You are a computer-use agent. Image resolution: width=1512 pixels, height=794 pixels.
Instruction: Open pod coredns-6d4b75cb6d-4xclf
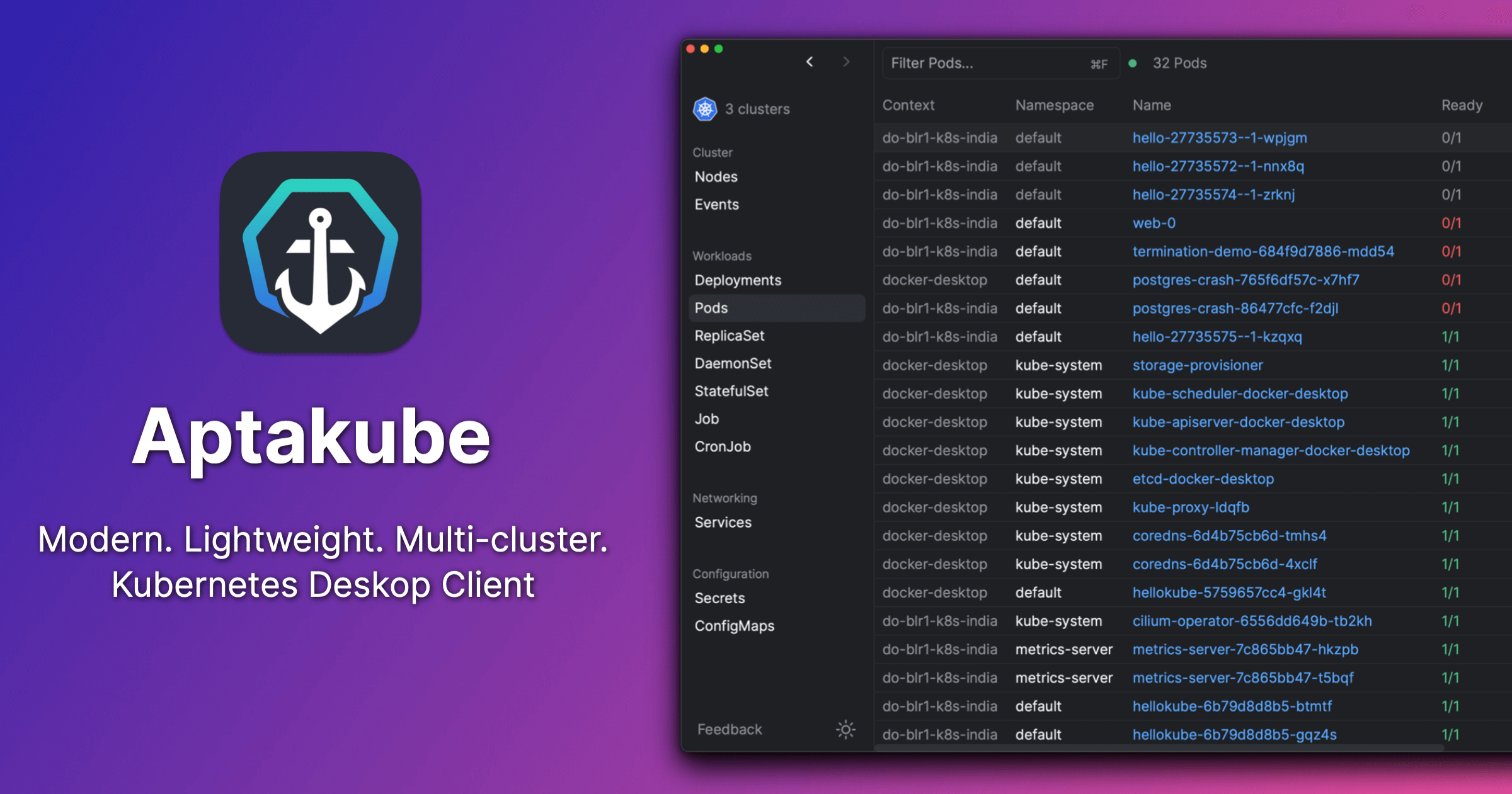[1225, 564]
